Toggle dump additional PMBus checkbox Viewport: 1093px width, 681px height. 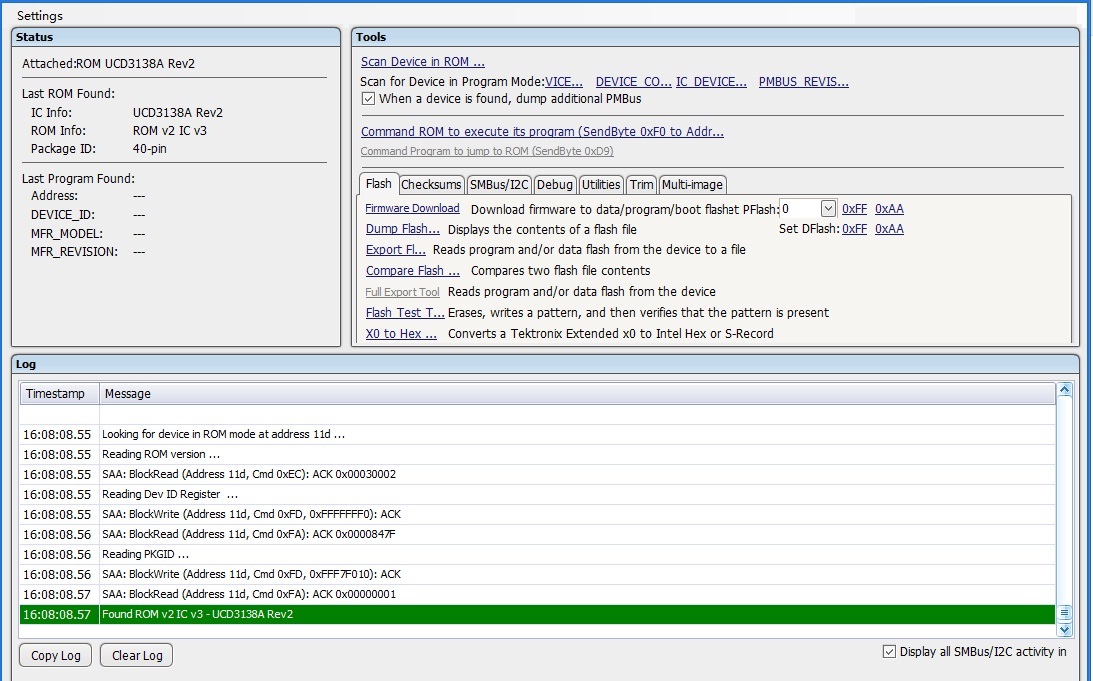pos(368,99)
